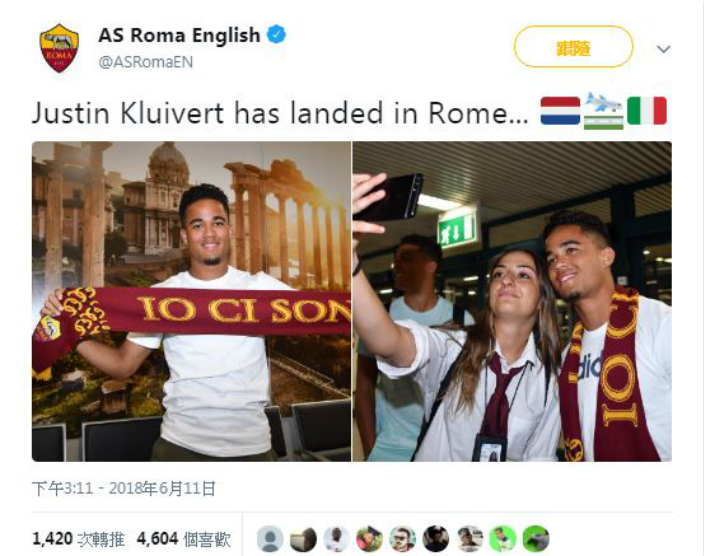
Task: View the 1,420 retweets list
Action: [78, 539]
